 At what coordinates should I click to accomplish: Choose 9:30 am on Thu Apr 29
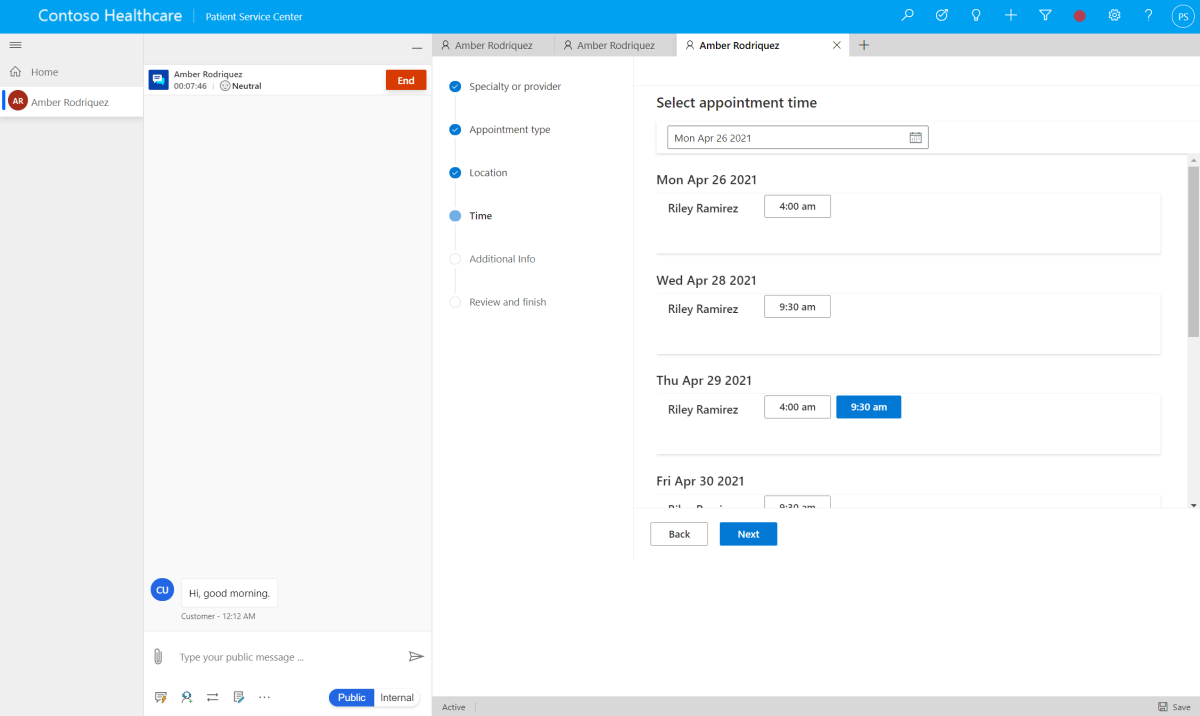(x=868, y=407)
